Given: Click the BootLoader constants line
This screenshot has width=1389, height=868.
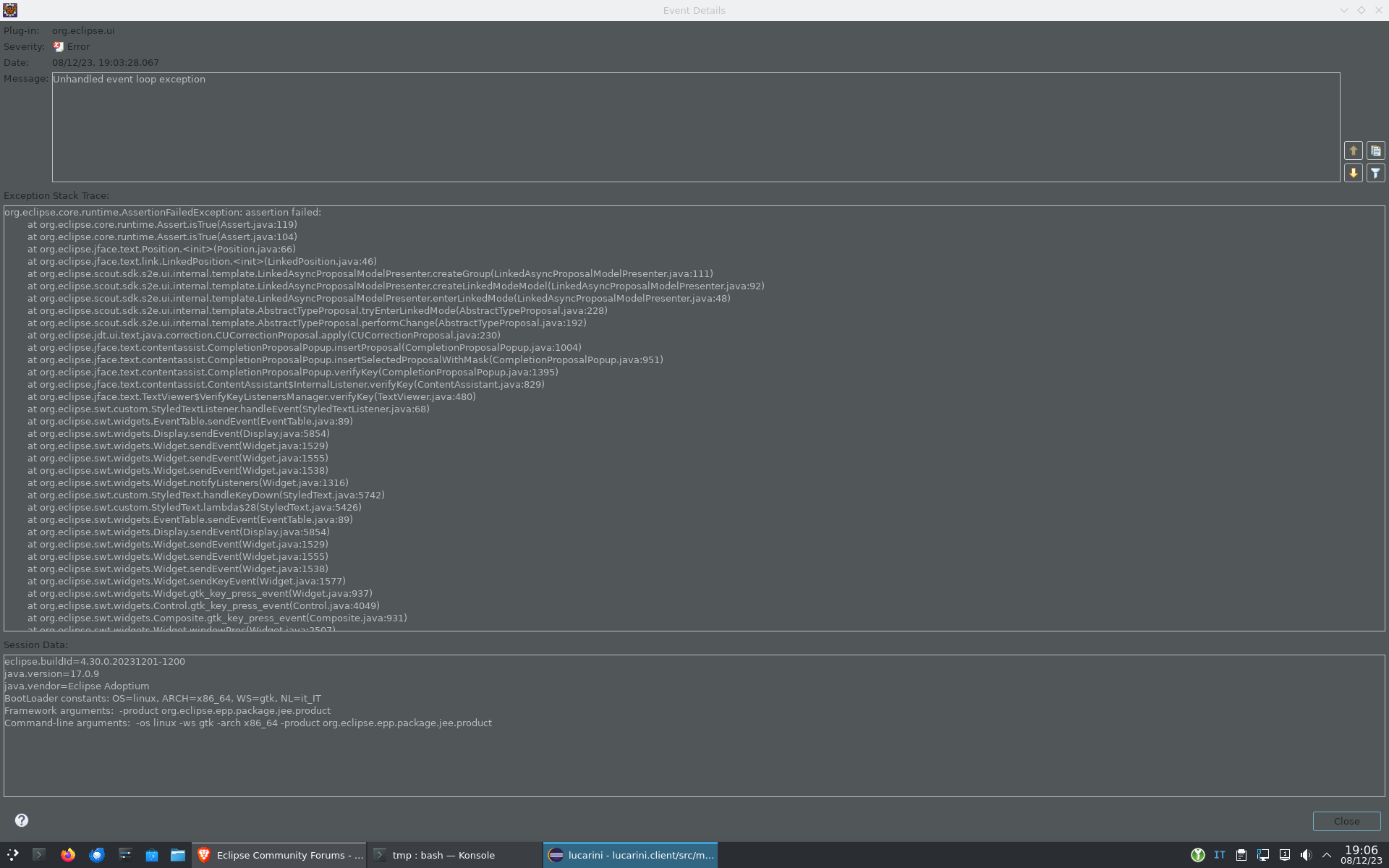Looking at the screenshot, I should (x=163, y=699).
